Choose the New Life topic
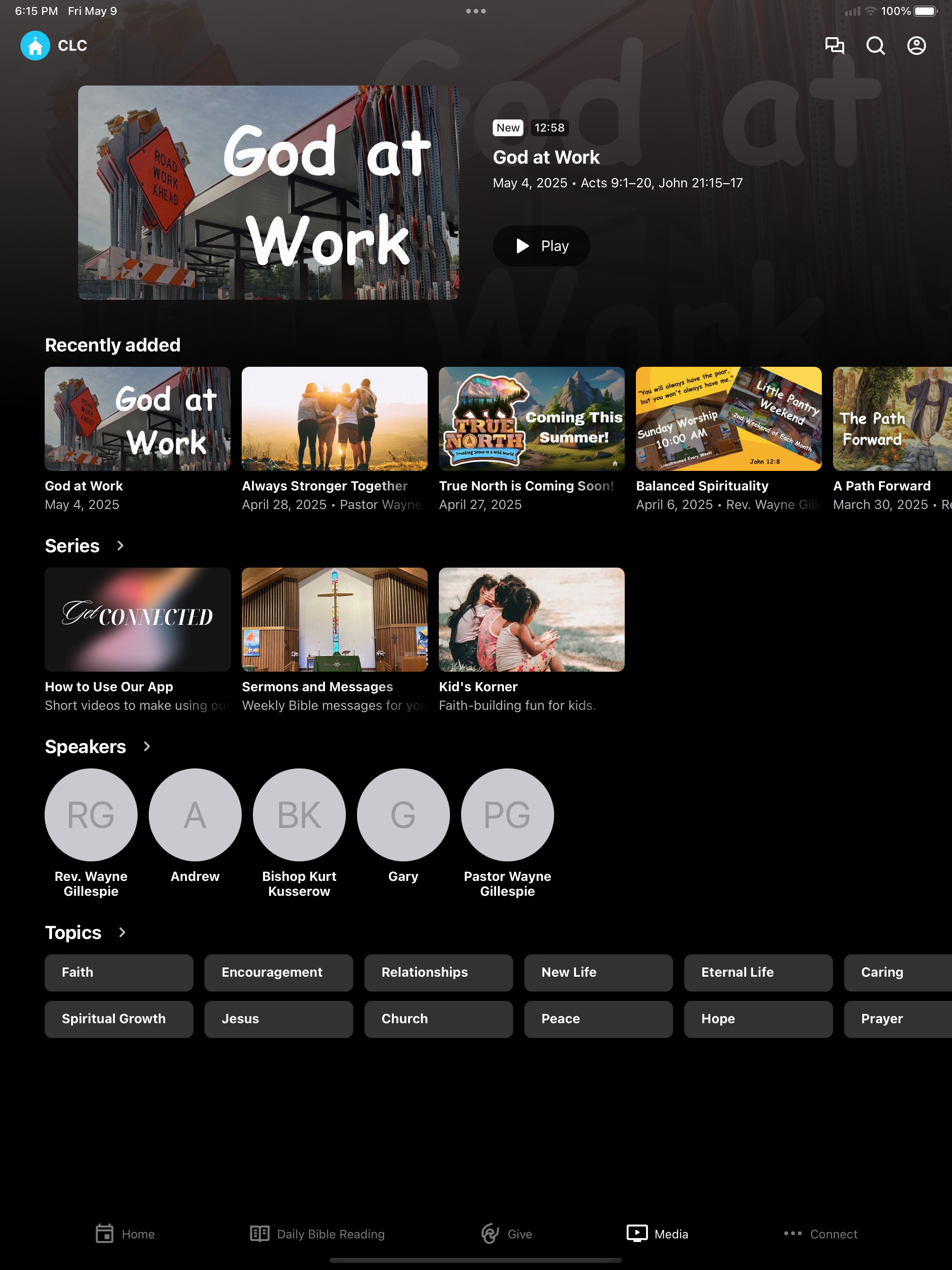Image resolution: width=952 pixels, height=1270 pixels. 598,972
